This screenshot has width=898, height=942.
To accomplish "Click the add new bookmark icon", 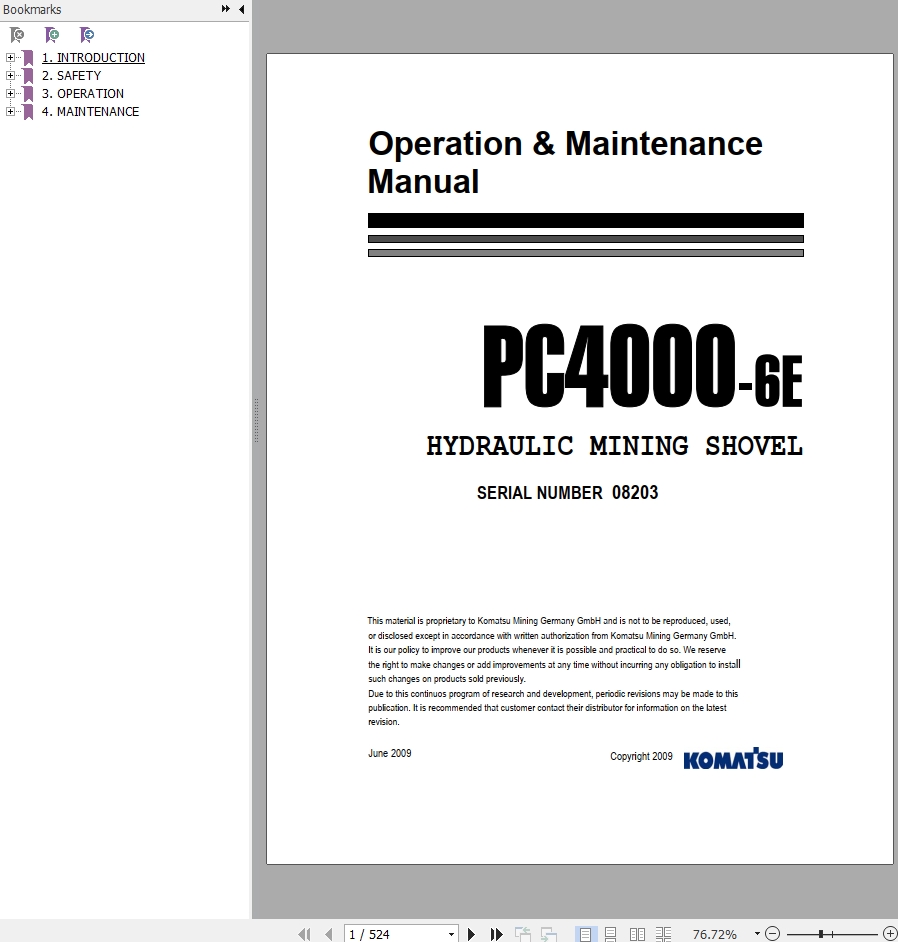I will point(52,35).
